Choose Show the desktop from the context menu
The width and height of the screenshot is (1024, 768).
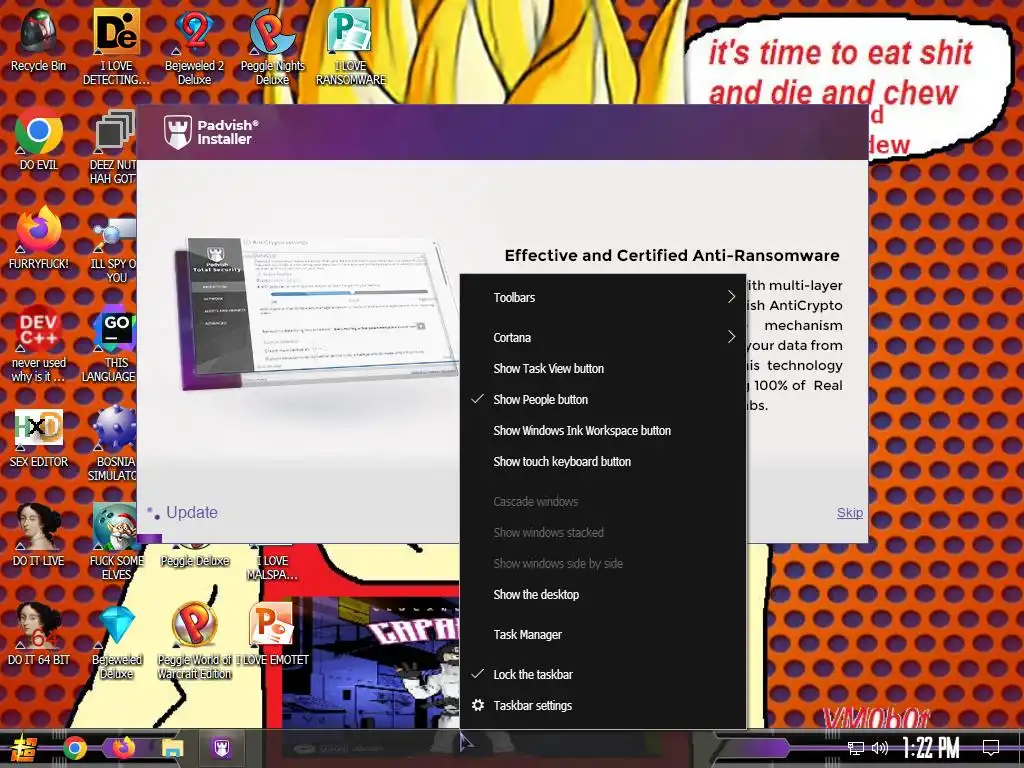coord(603,594)
